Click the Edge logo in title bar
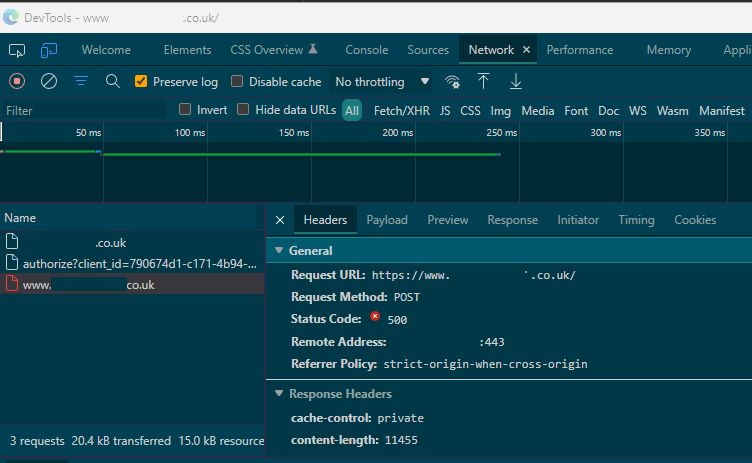This screenshot has width=752, height=463. (11, 18)
